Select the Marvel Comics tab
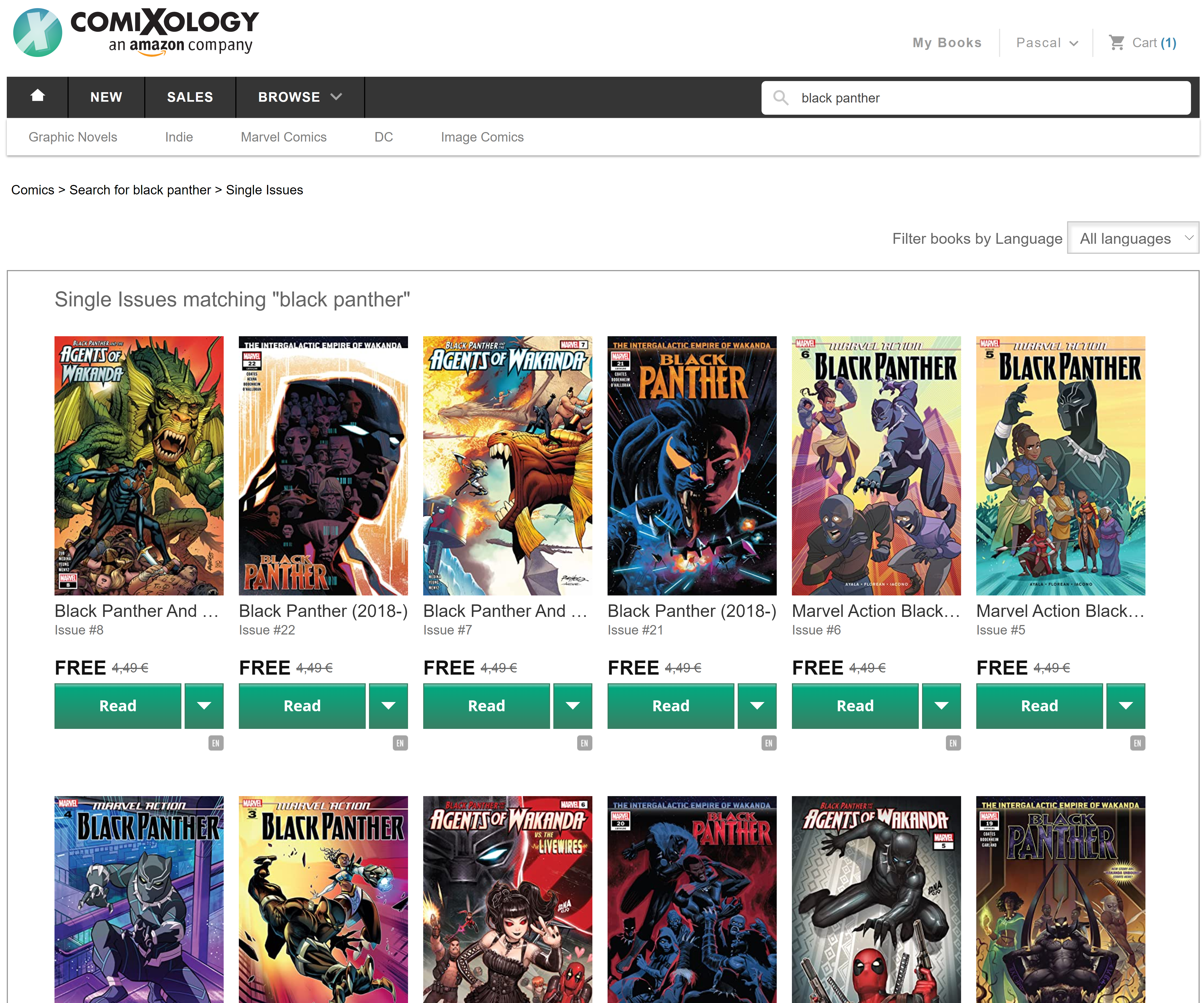 (x=283, y=137)
